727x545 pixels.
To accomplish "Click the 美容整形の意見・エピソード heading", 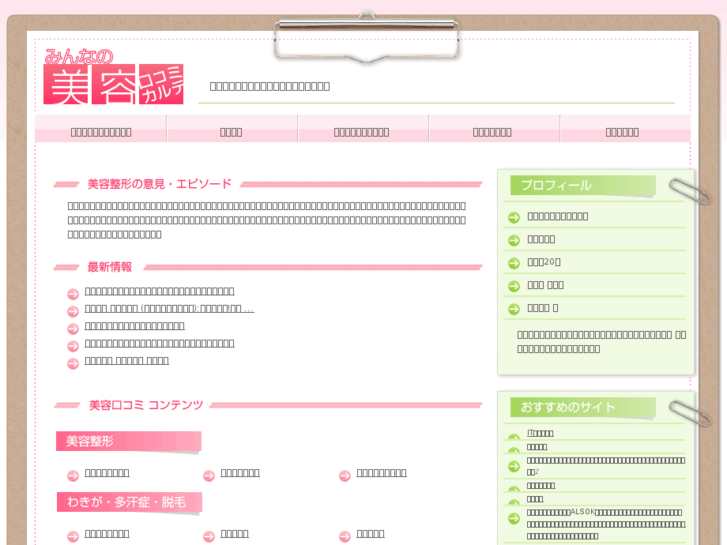I will [159, 184].
